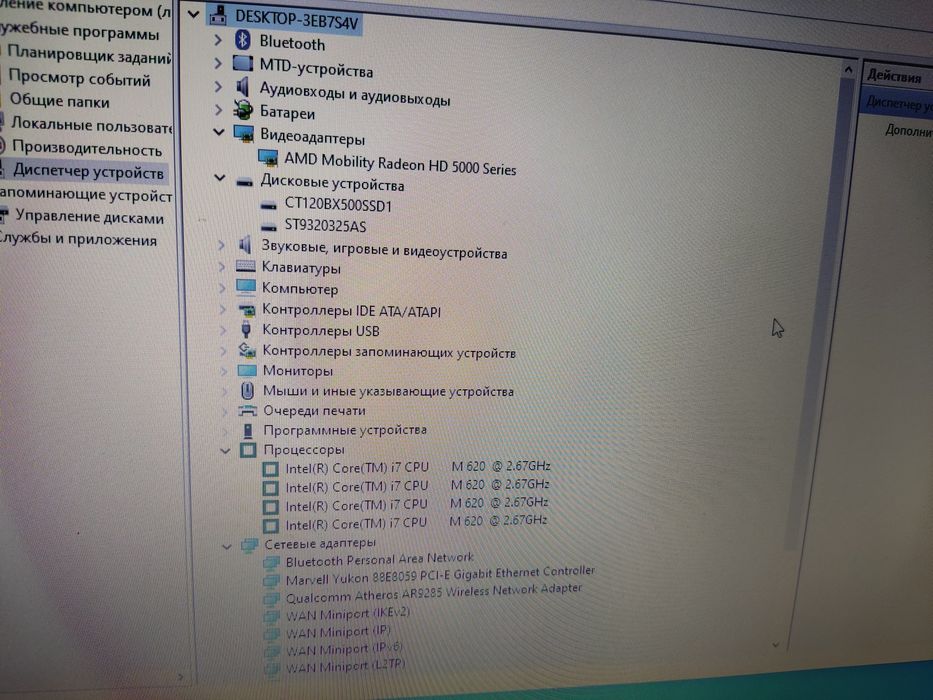Collapse the Видеоадаптеры category
Screen dimensions: 933x700
(x=219, y=132)
